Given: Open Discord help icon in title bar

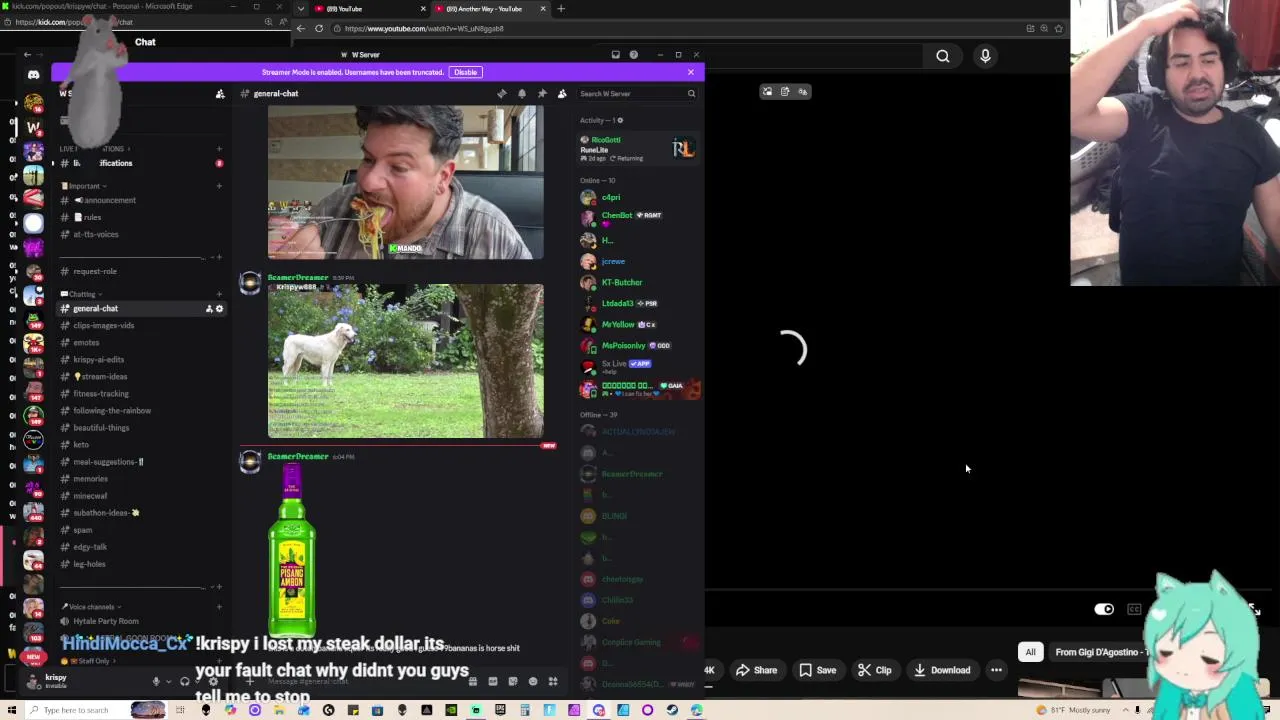Looking at the screenshot, I should pos(634,55).
